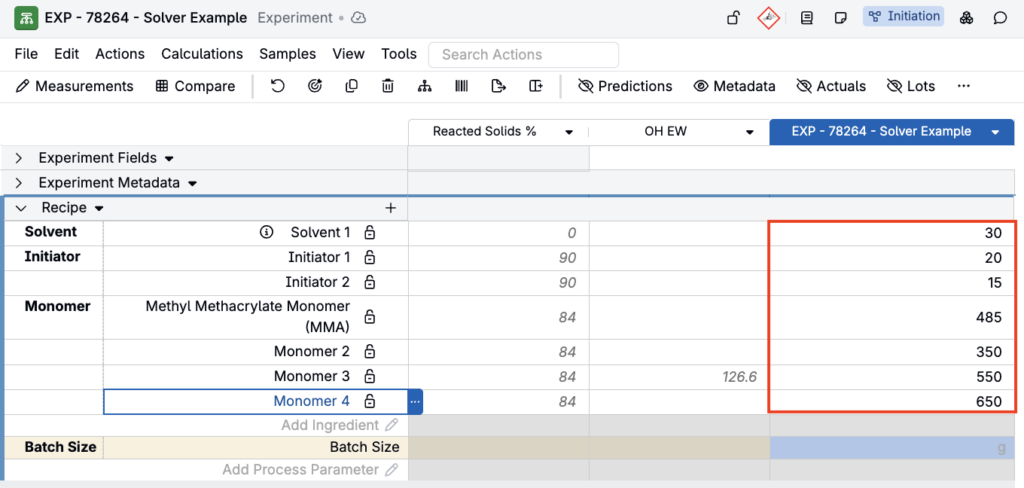This screenshot has height=488, width=1024.
Task: Collapse the Recipe section chevron
Action: click(21, 208)
